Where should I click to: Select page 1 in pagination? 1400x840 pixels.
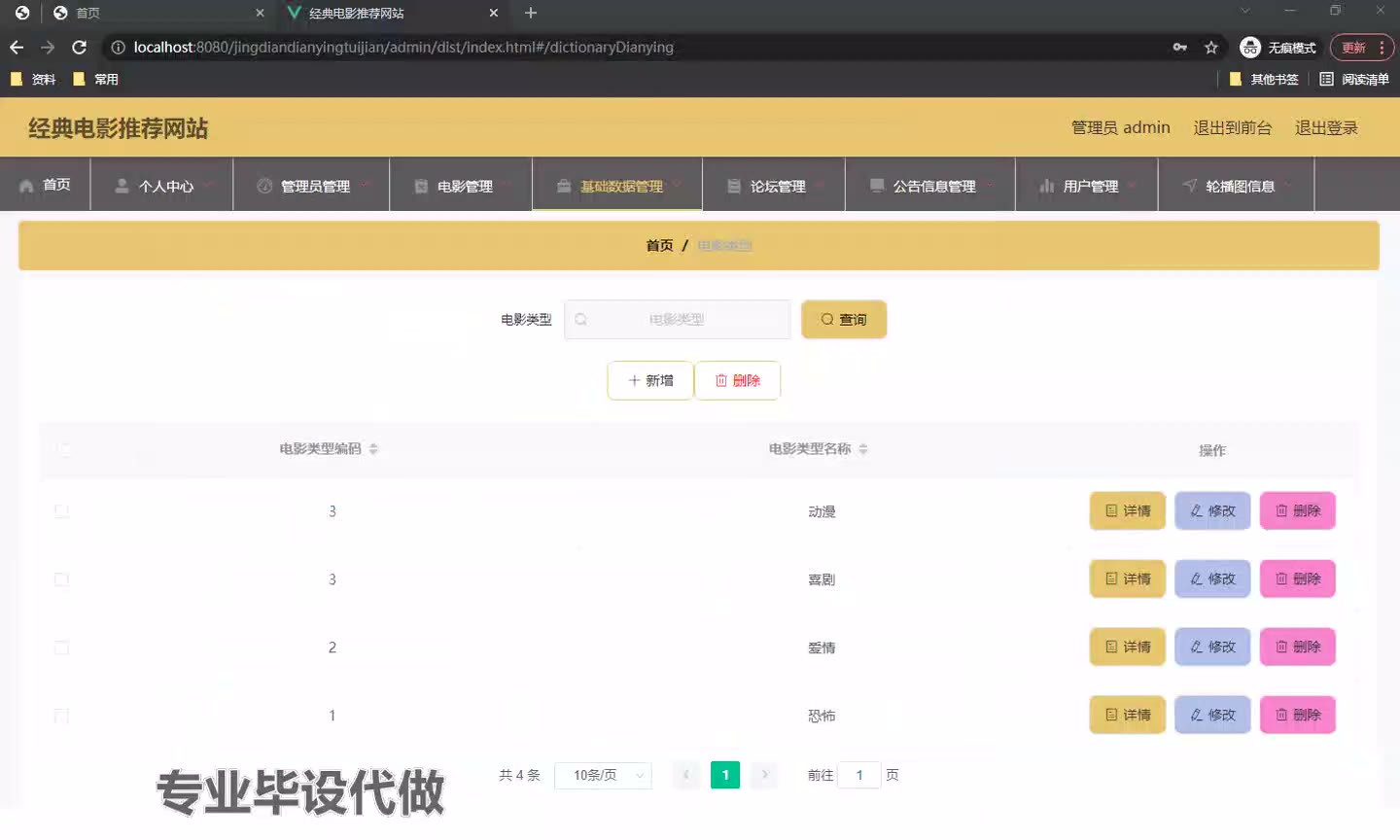point(725,775)
